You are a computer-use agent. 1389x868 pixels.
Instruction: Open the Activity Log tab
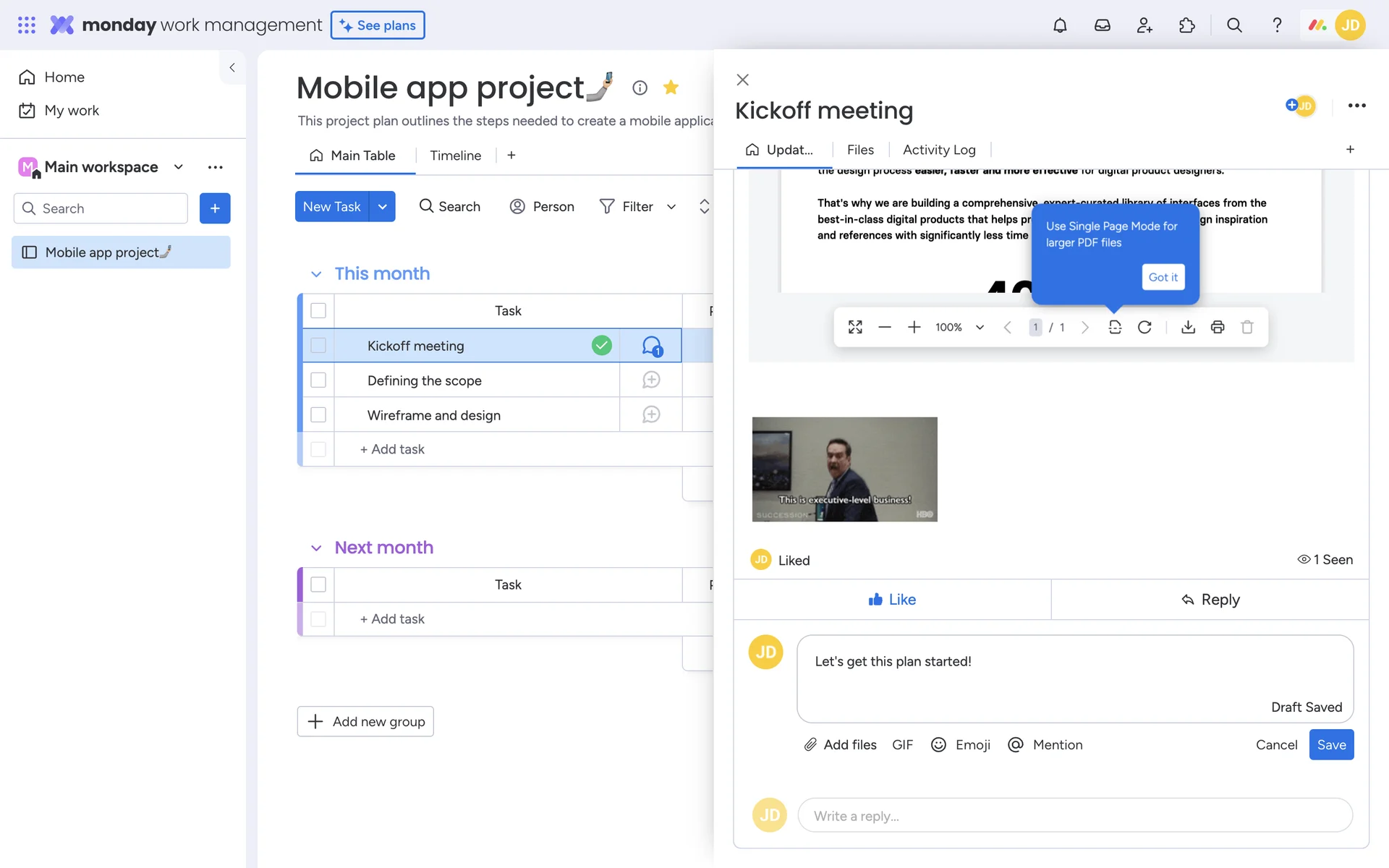tap(939, 150)
